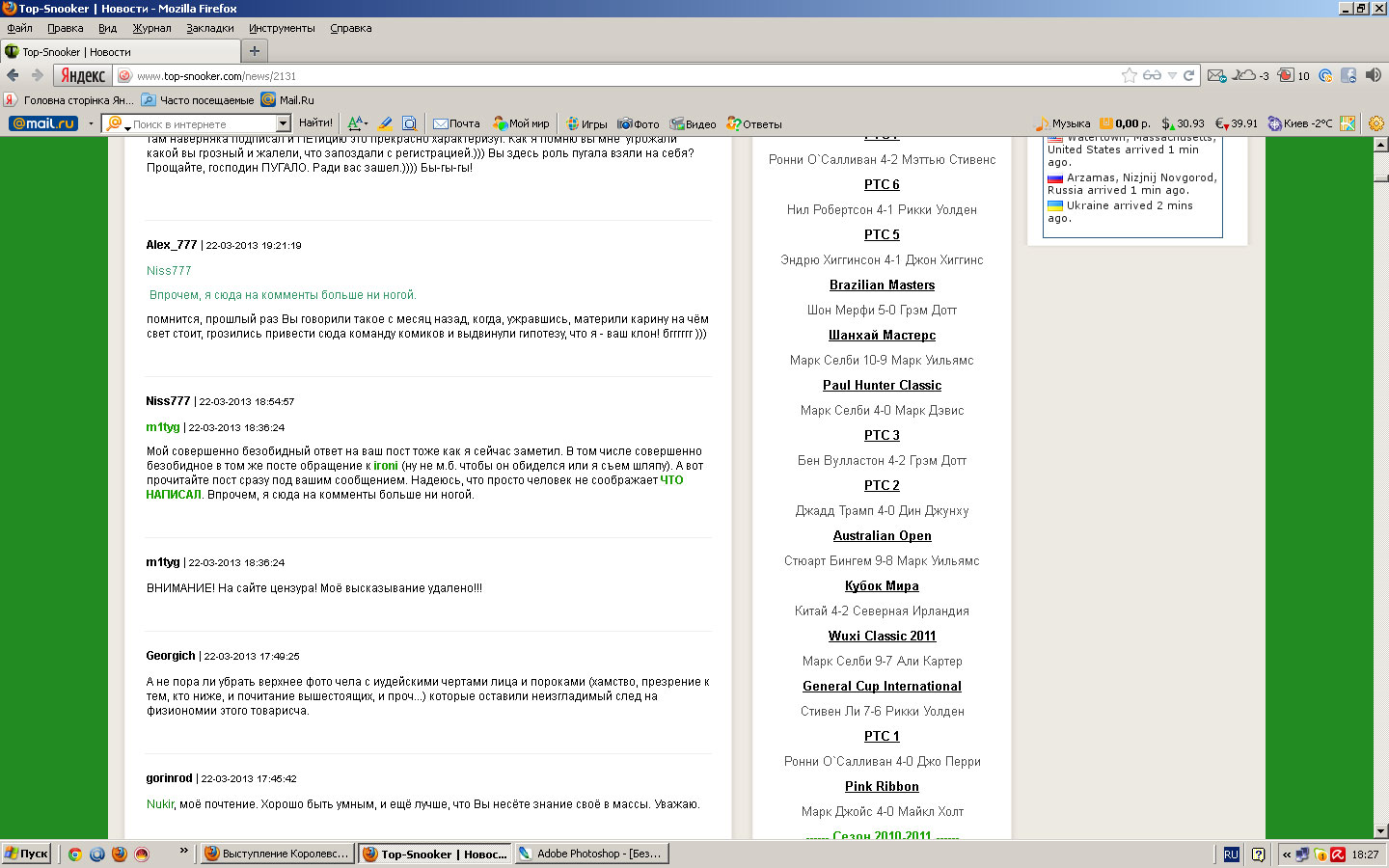
Task: Open the Brazilian Masters link
Action: 882,285
